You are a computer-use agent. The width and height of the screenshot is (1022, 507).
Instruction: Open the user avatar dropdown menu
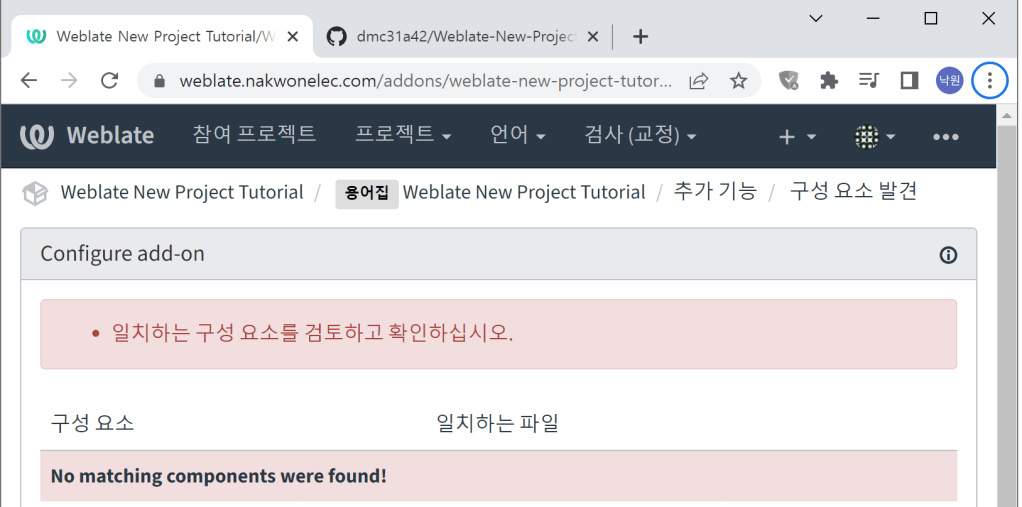tap(874, 137)
